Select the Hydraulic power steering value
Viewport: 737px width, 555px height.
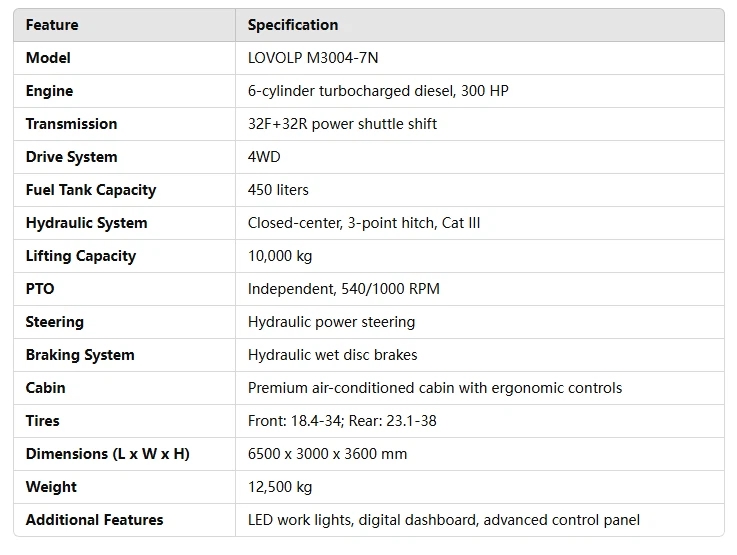(331, 322)
